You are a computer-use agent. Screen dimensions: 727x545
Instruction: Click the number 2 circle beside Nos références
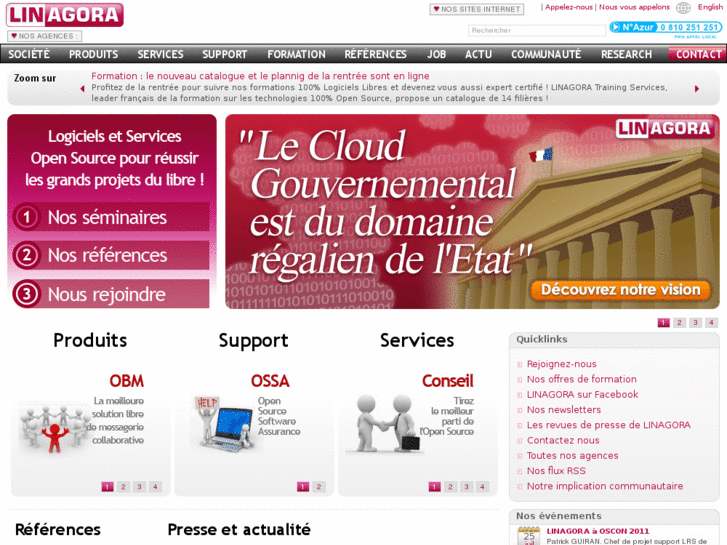click(26, 255)
